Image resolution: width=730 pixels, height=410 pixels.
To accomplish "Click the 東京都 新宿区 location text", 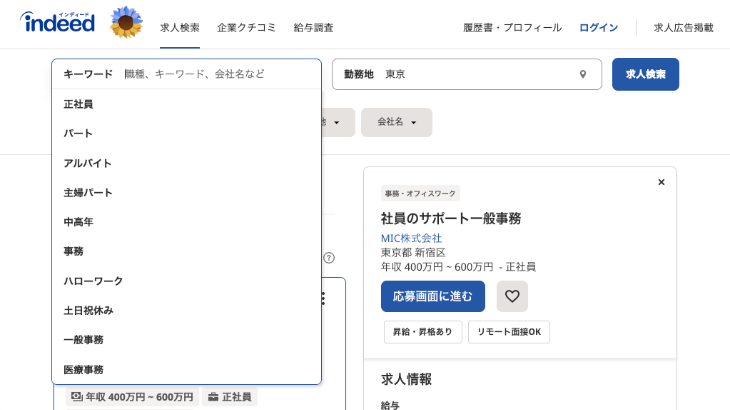I will pyautogui.click(x=413, y=253).
